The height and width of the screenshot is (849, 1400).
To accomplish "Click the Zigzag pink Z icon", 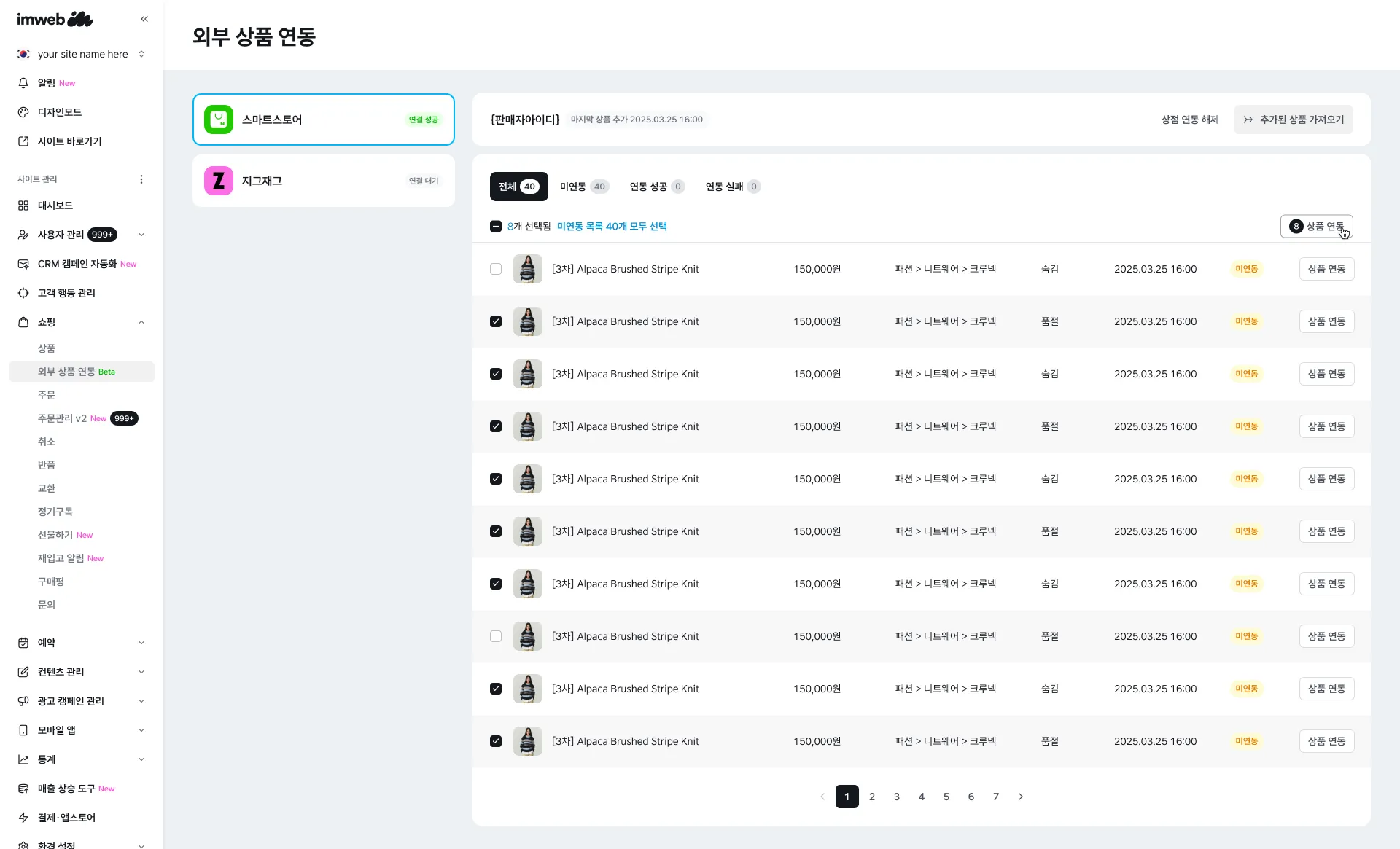I will coord(219,181).
